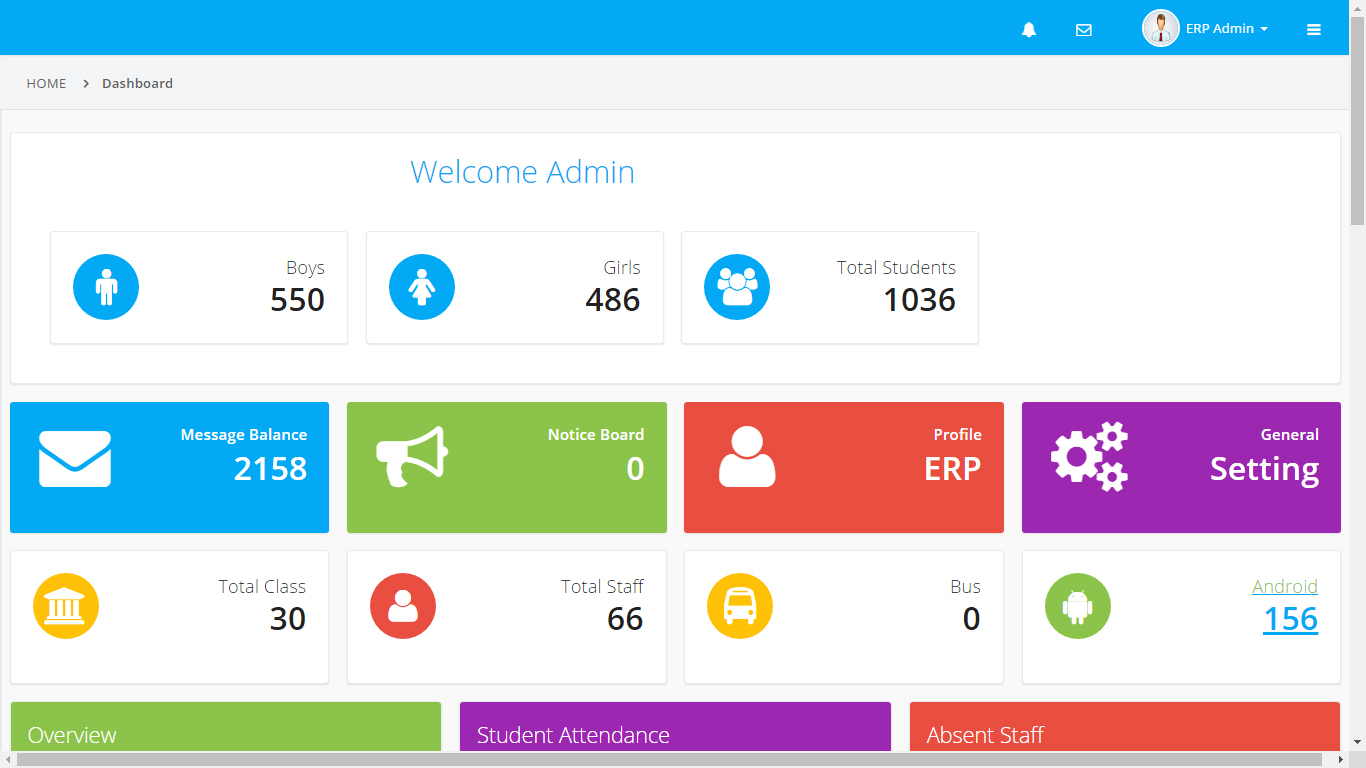
Task: Open the Notice Board megaphone tile
Action: (506, 467)
